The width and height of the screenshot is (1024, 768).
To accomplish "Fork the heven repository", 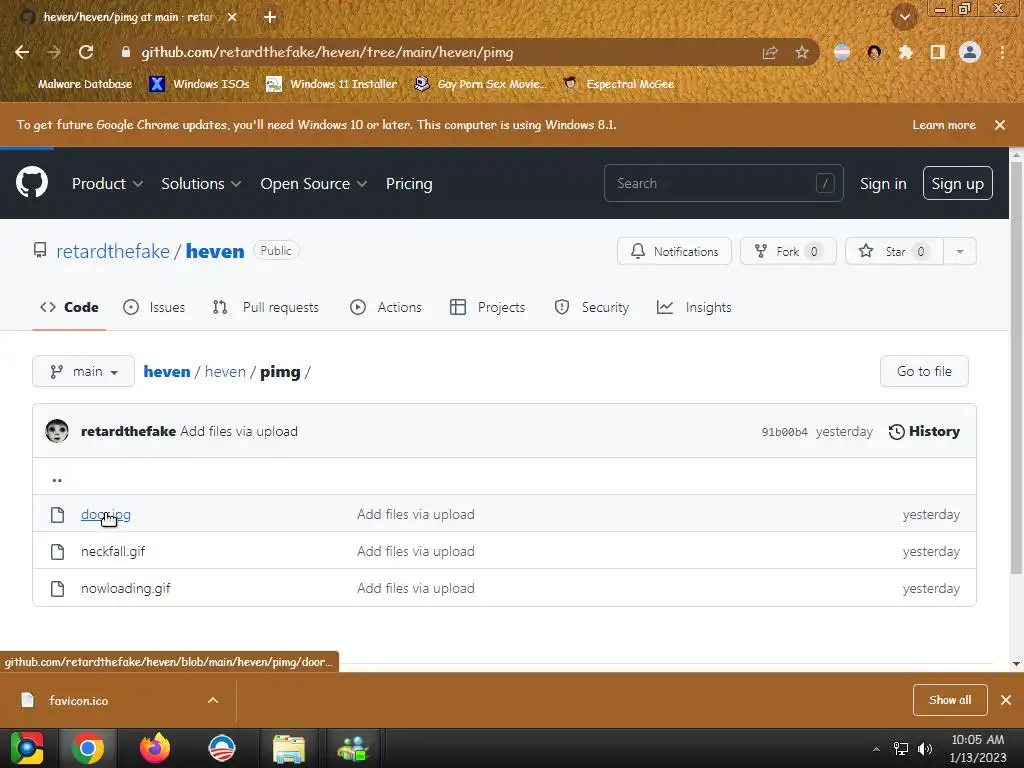I will click(788, 251).
